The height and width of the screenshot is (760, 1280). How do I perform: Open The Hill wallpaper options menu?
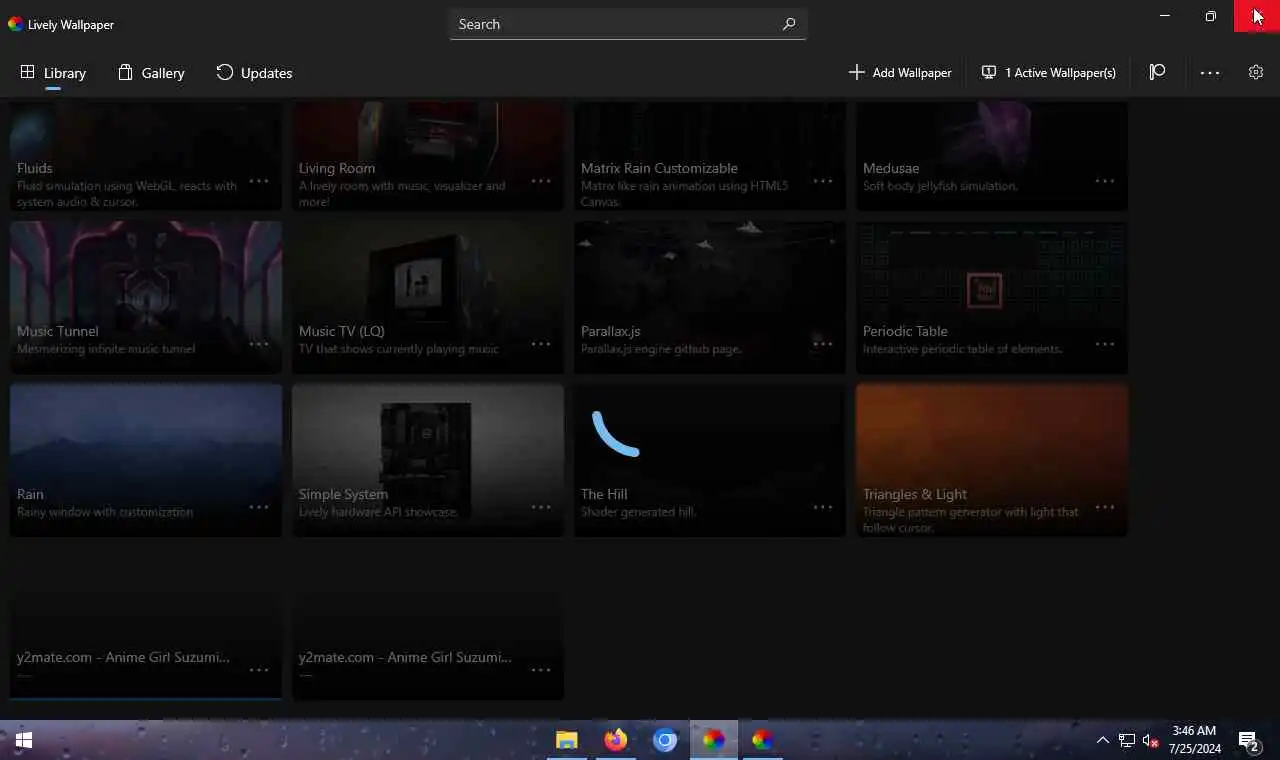[823, 507]
